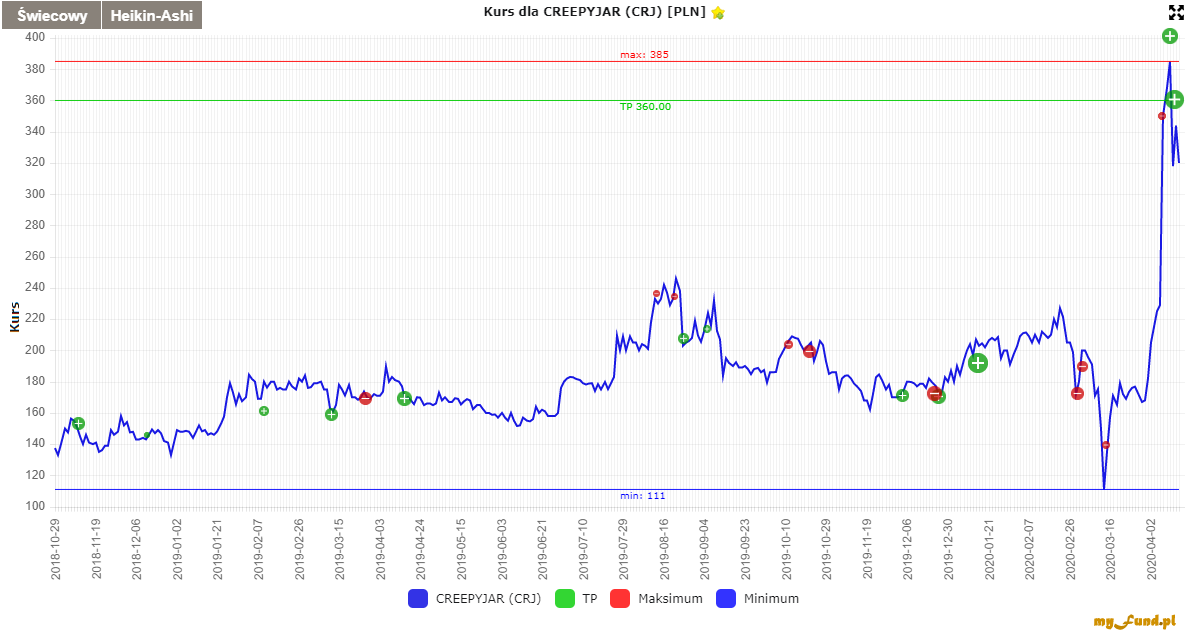
Task: Click the green plus marker near 208 in August 2019
Action: tap(684, 338)
